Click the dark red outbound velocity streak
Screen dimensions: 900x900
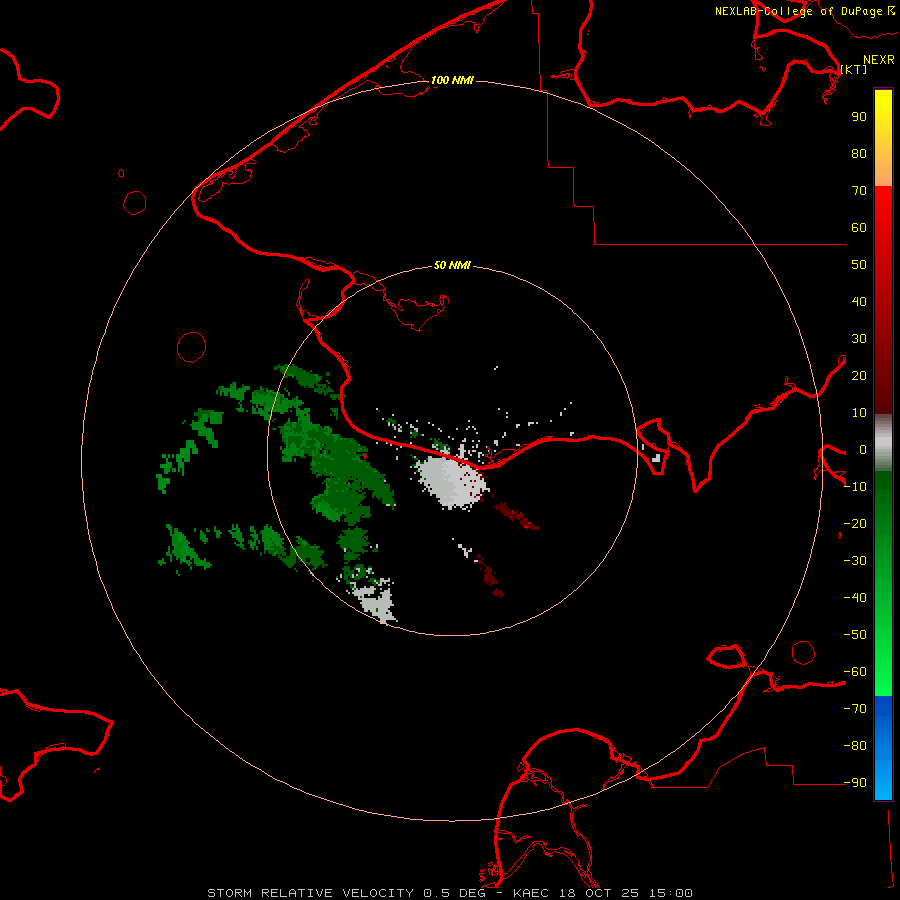pyautogui.click(x=517, y=515)
